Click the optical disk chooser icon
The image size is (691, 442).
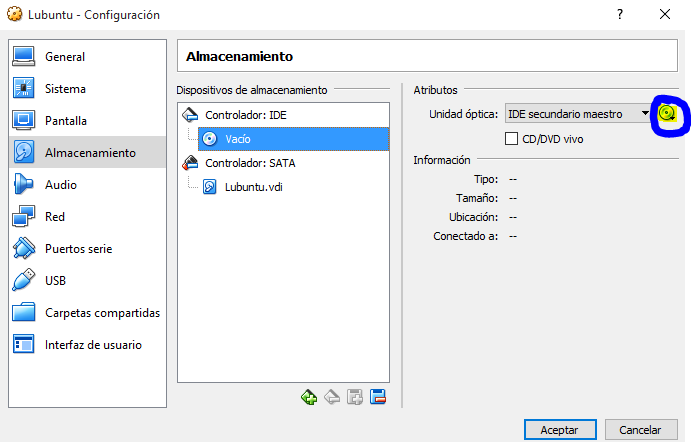tap(668, 114)
